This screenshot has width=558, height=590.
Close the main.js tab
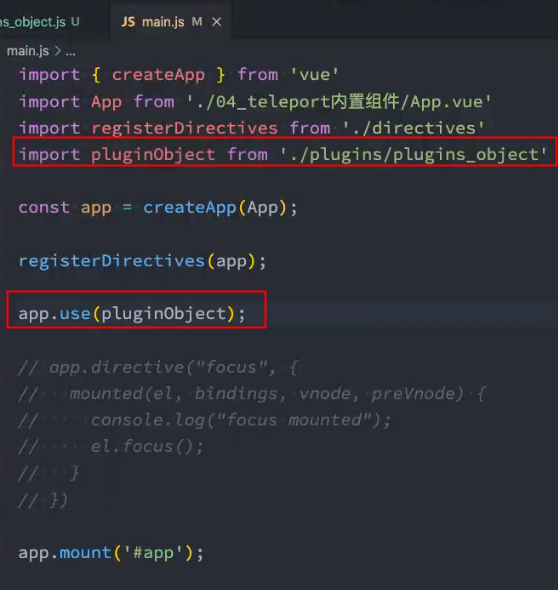pyautogui.click(x=216, y=22)
